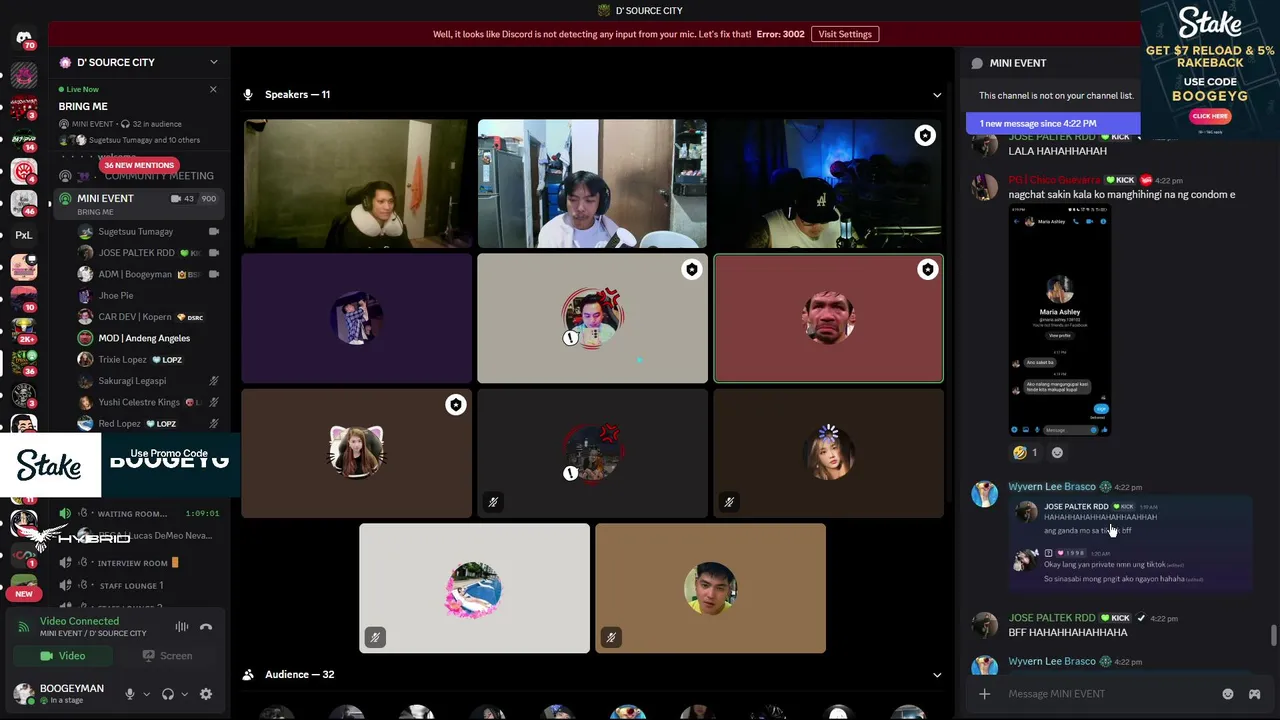Image resolution: width=1280 pixels, height=720 pixels.
Task: Toggle microphone mute in user panel
Action: click(129, 694)
